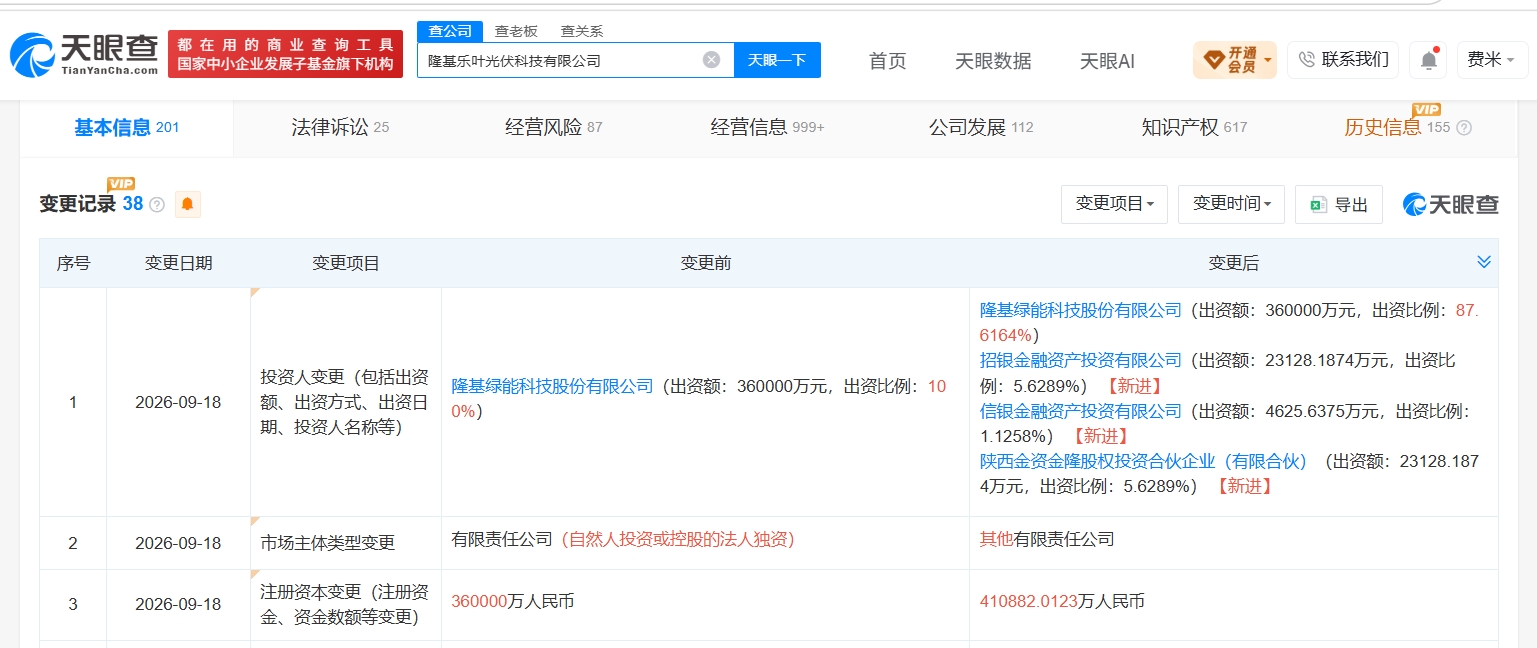Click the 投资人变更 item cell

tap(344, 402)
